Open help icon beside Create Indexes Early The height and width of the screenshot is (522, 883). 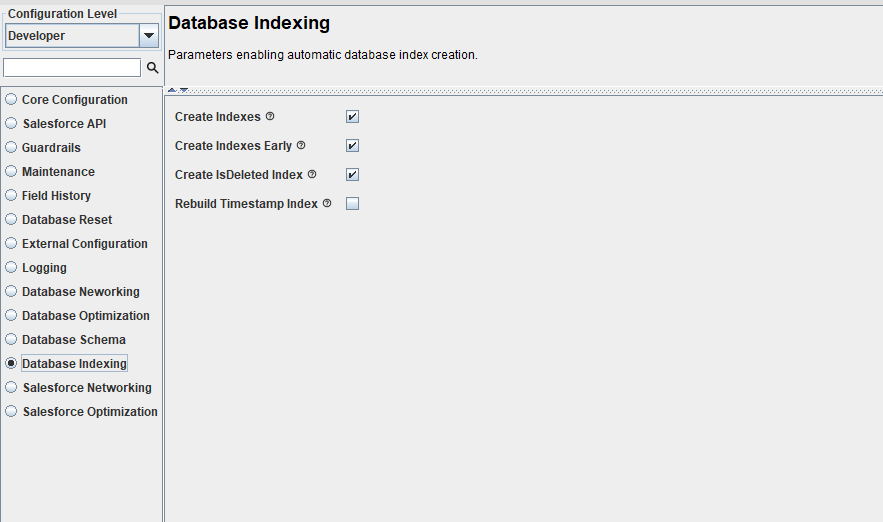coord(301,145)
